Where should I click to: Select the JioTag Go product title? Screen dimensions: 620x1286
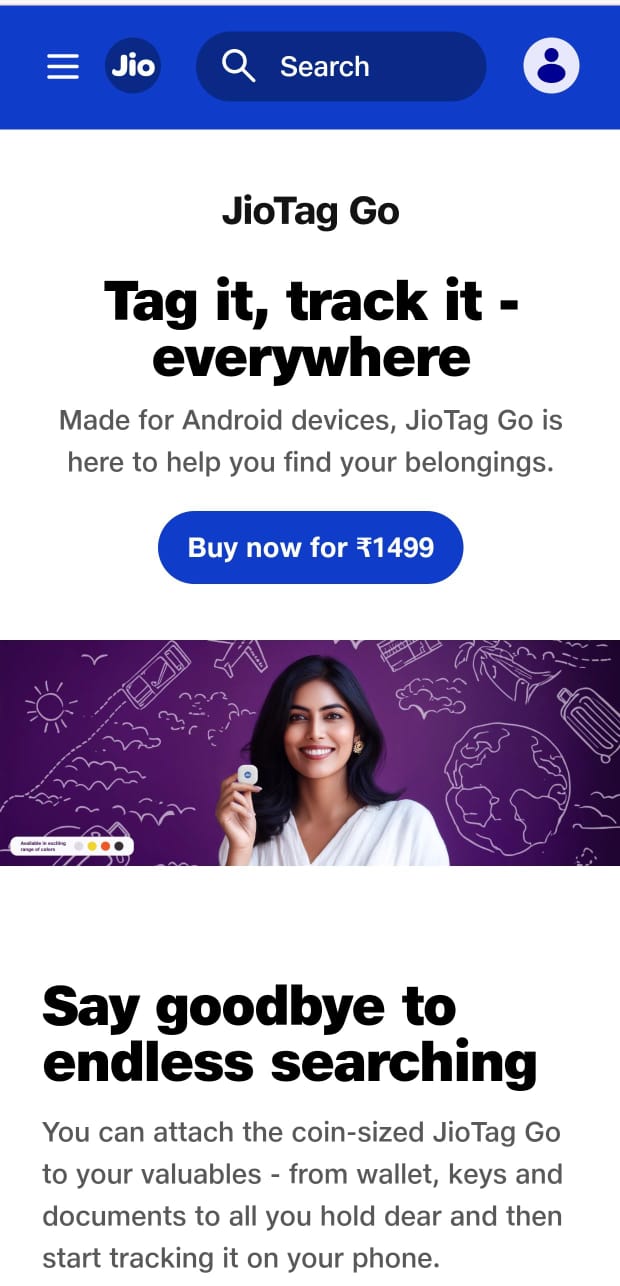(311, 211)
